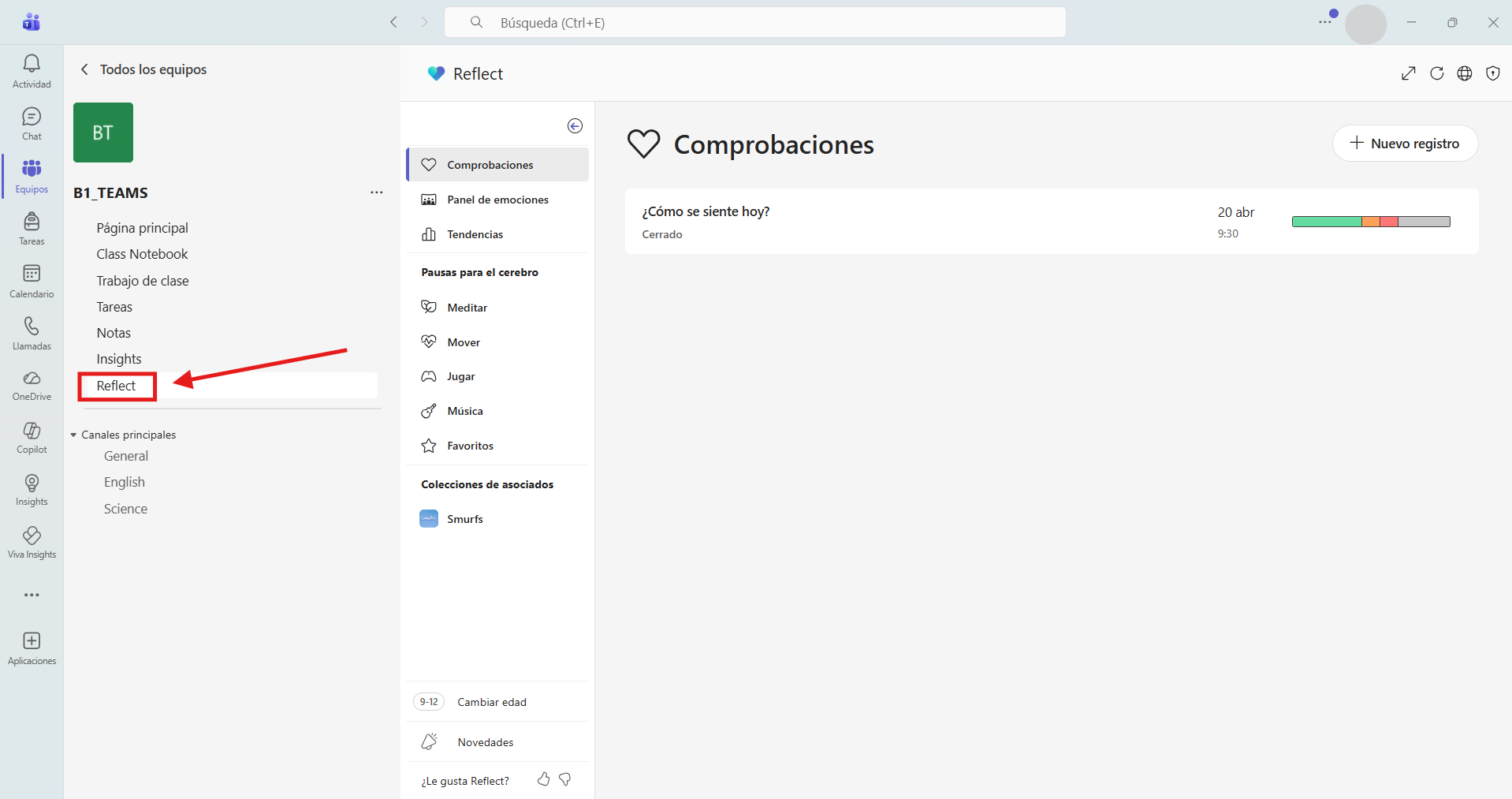
Task: Create a Nuevo registro check-in
Action: pos(1405,144)
